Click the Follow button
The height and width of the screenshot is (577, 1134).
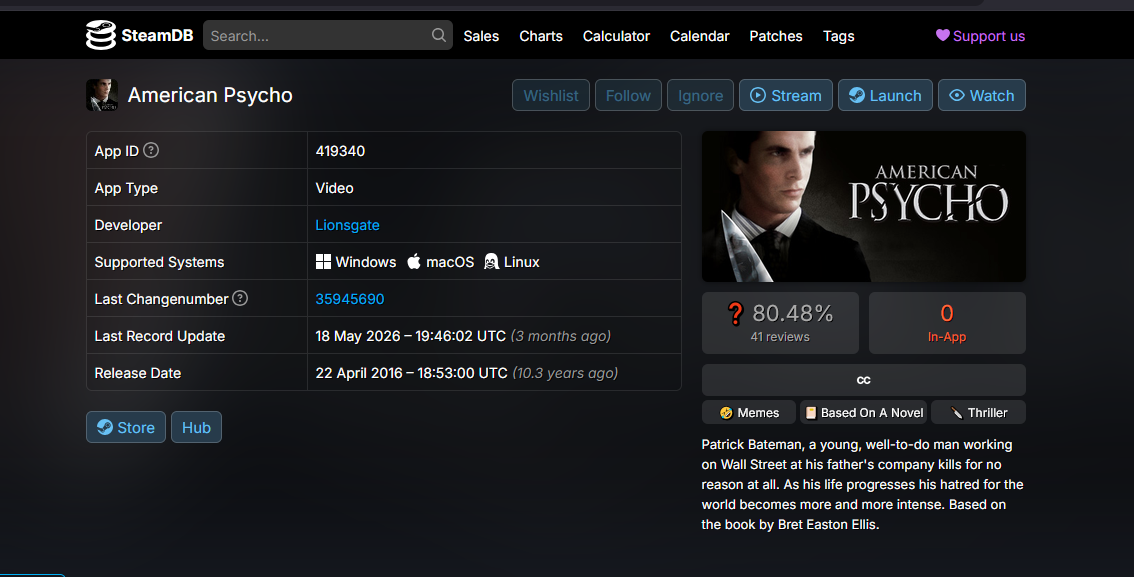pos(628,95)
